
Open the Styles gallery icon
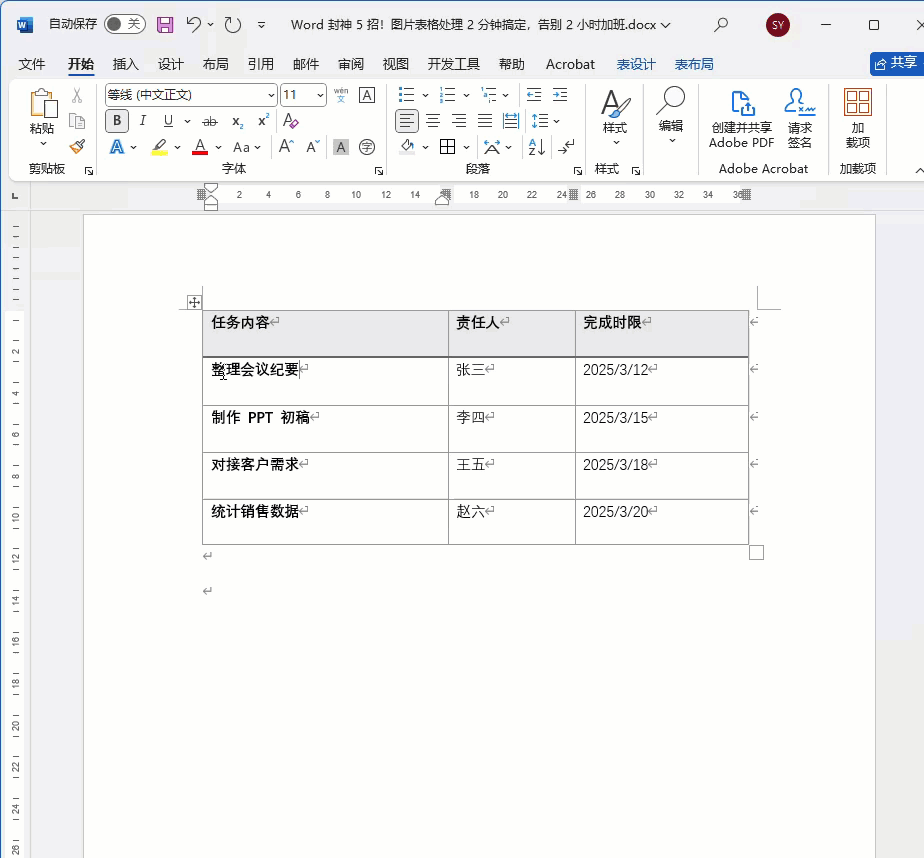click(615, 117)
